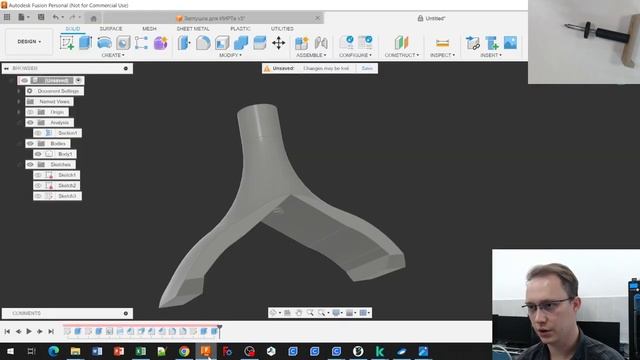Screen dimensions: 640x360
Task: Click the Save disk icon
Action: 41,17
